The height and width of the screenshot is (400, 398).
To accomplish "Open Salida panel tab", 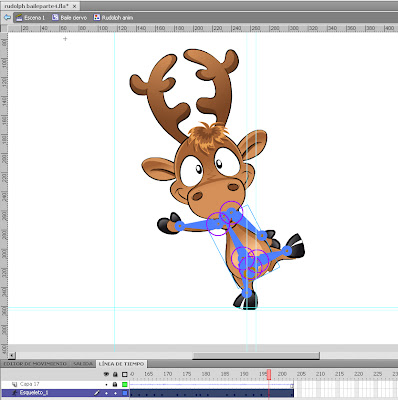I will pos(83,364).
